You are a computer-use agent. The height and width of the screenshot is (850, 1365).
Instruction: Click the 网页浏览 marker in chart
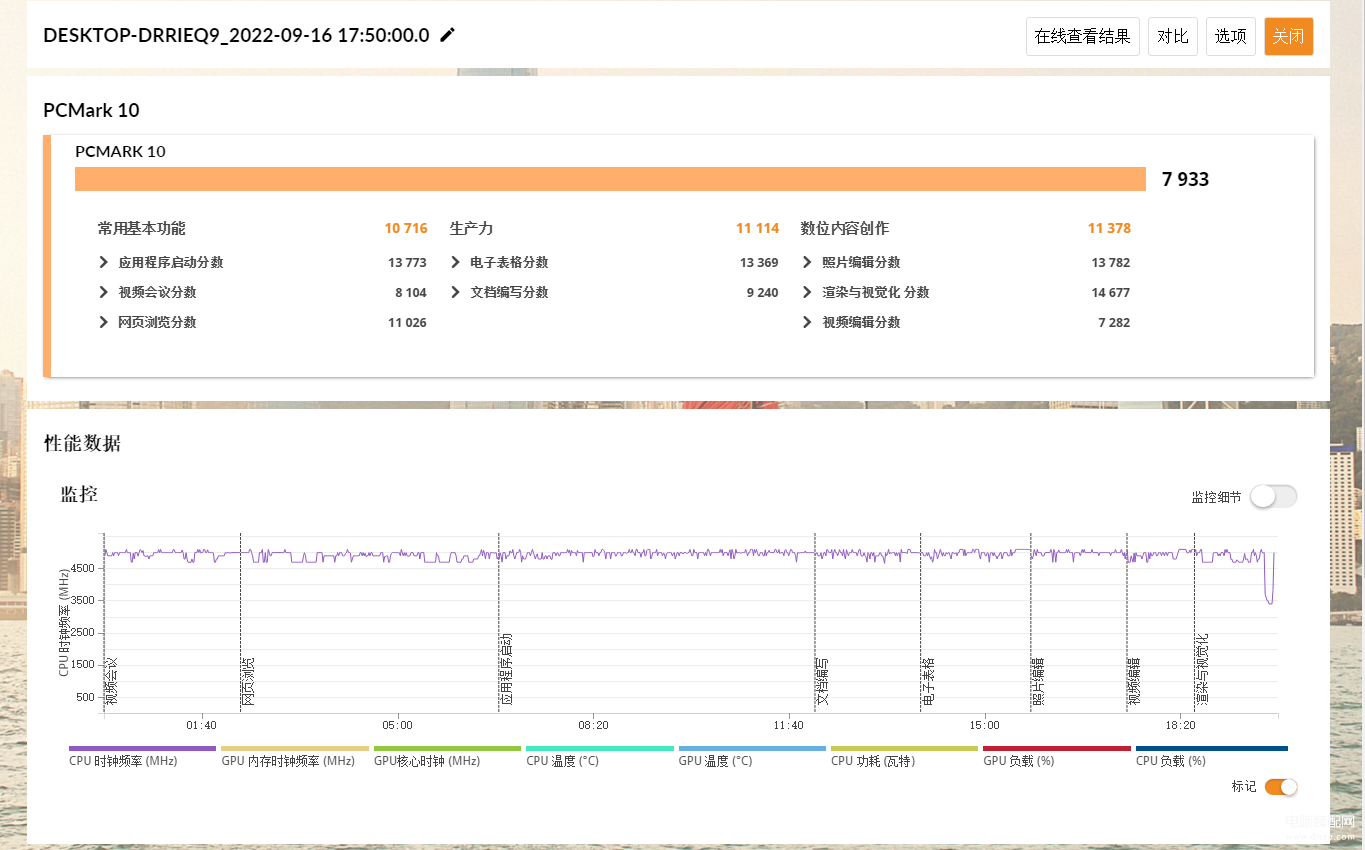coord(249,681)
